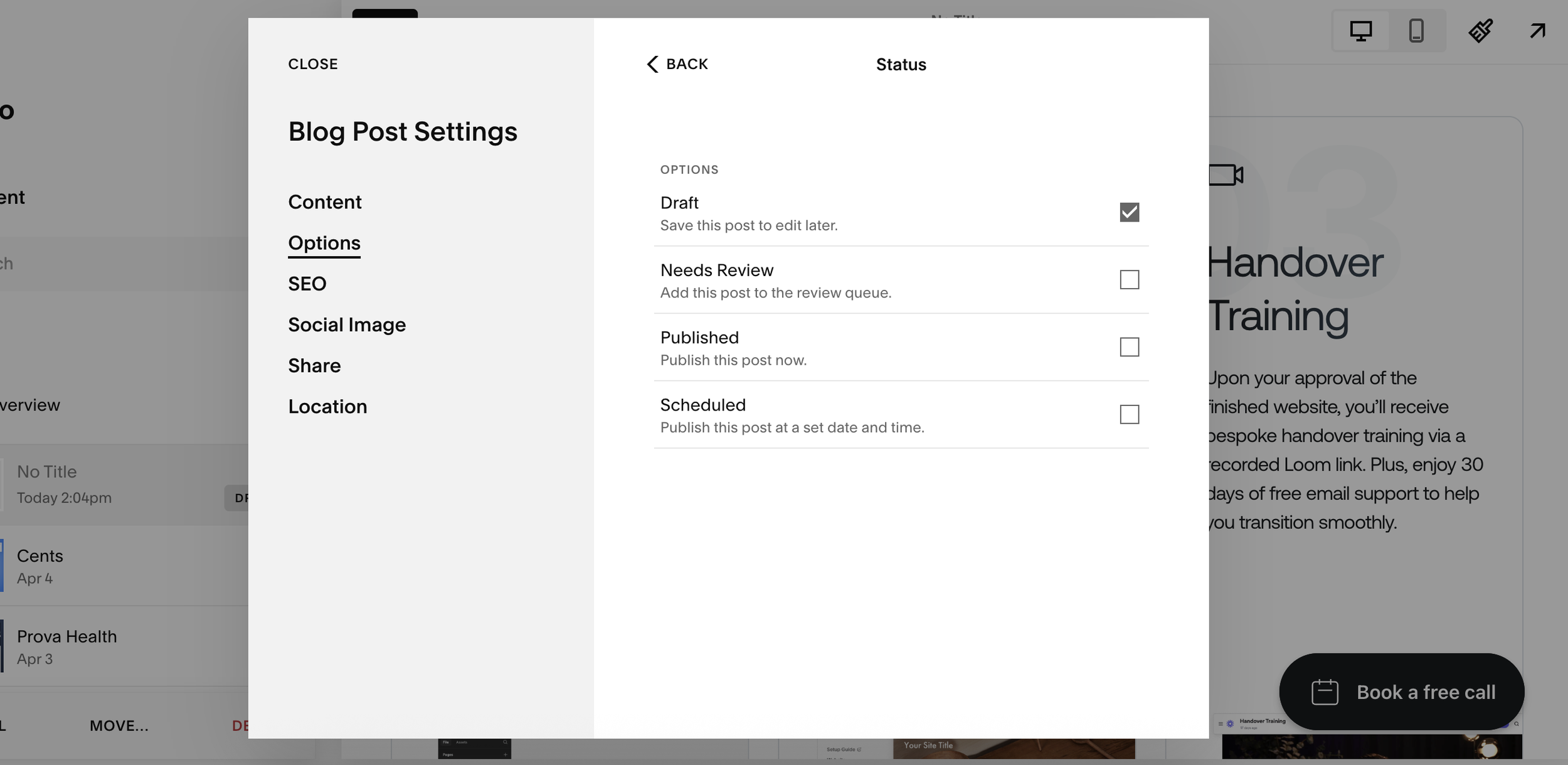Close the Blog Post Settings dialog
Screen dimensions: 1568x765
pos(312,64)
